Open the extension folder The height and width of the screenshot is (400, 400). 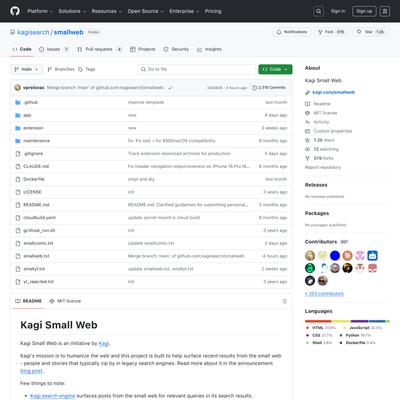coord(33,128)
